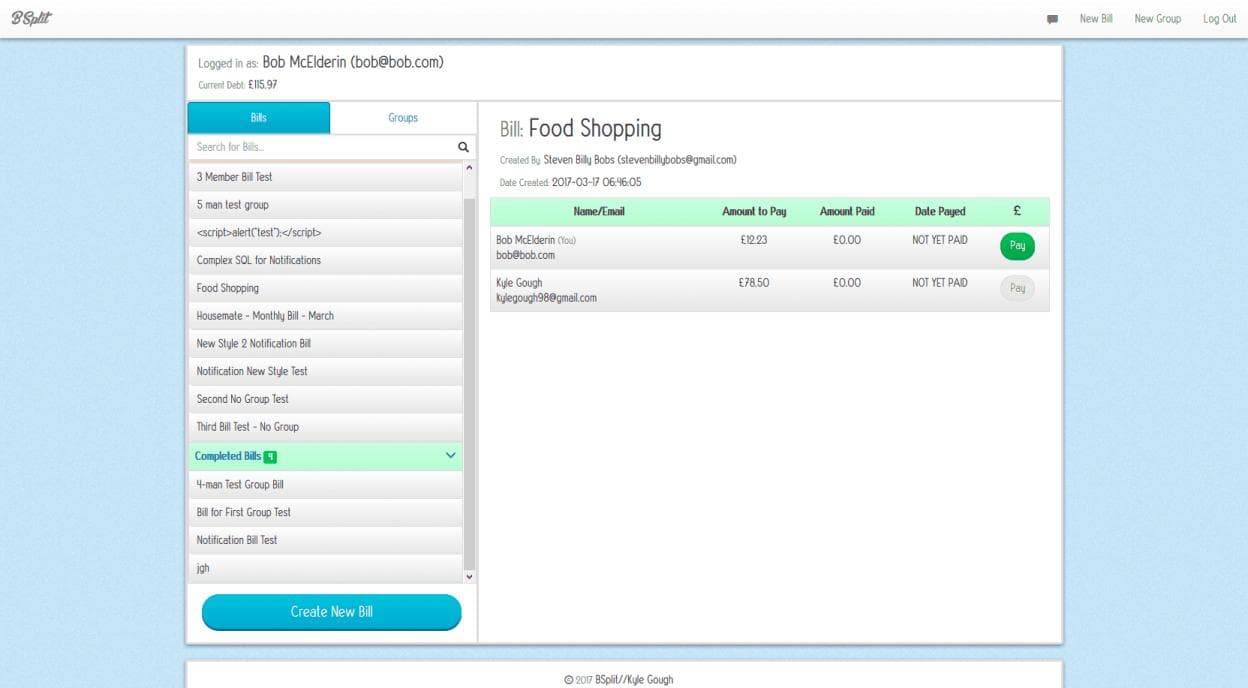Click the bill list scroll down arrow
This screenshot has width=1248, height=688.
[470, 576]
